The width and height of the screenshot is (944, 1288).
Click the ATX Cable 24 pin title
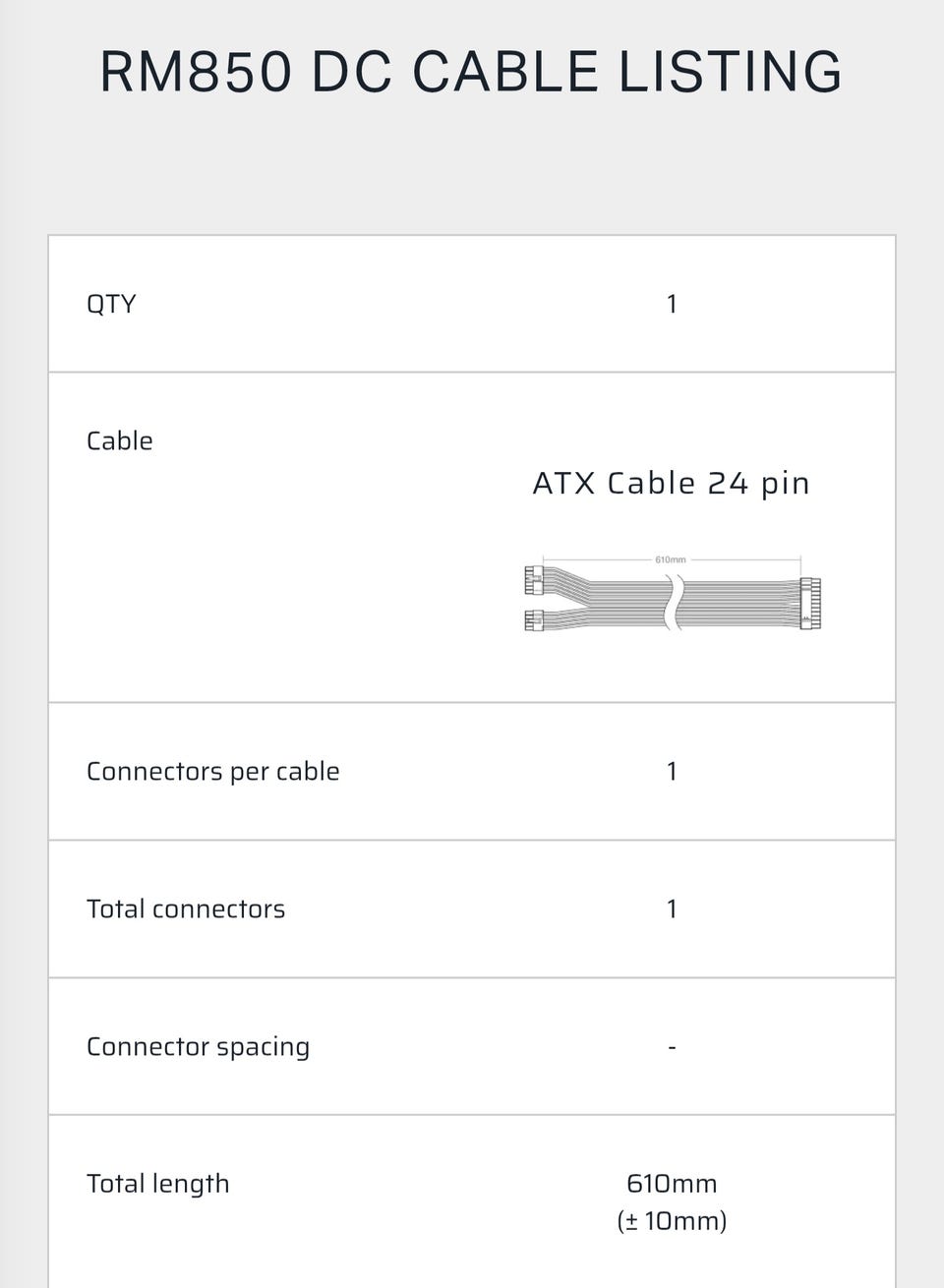tap(671, 484)
